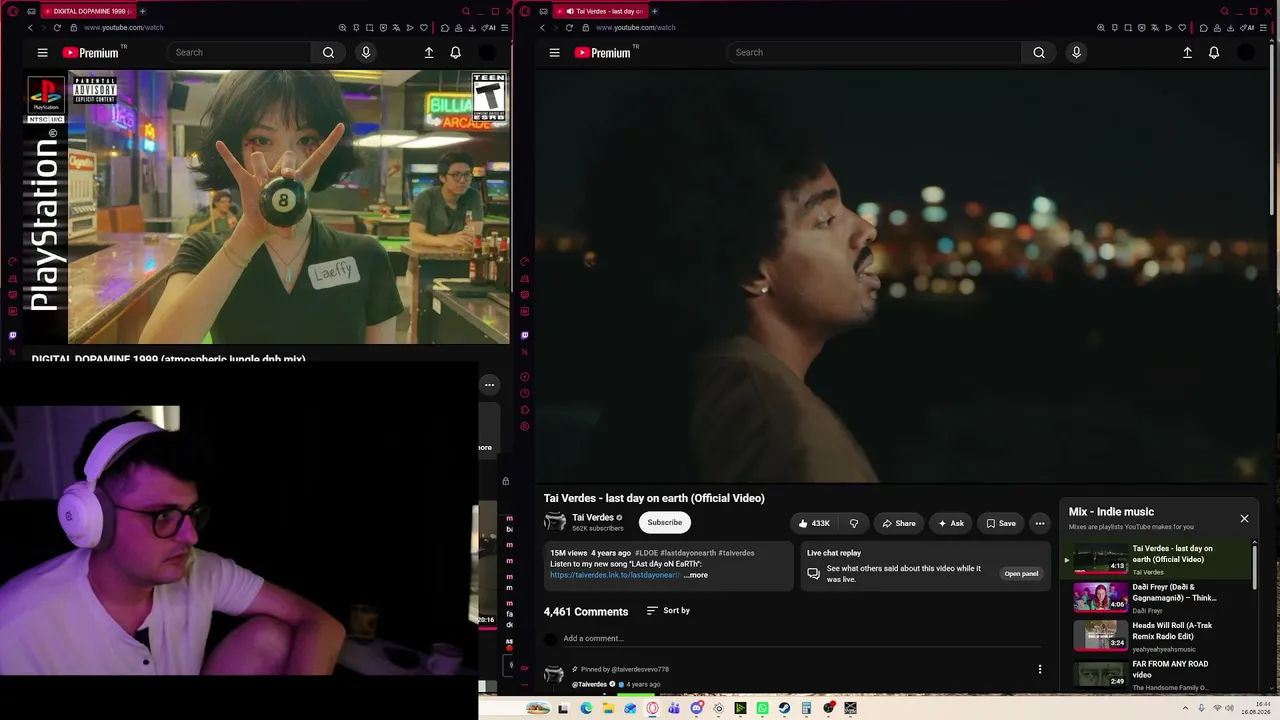Dislike the Tai Verdes video
This screenshot has height=720, width=1280.
[854, 523]
